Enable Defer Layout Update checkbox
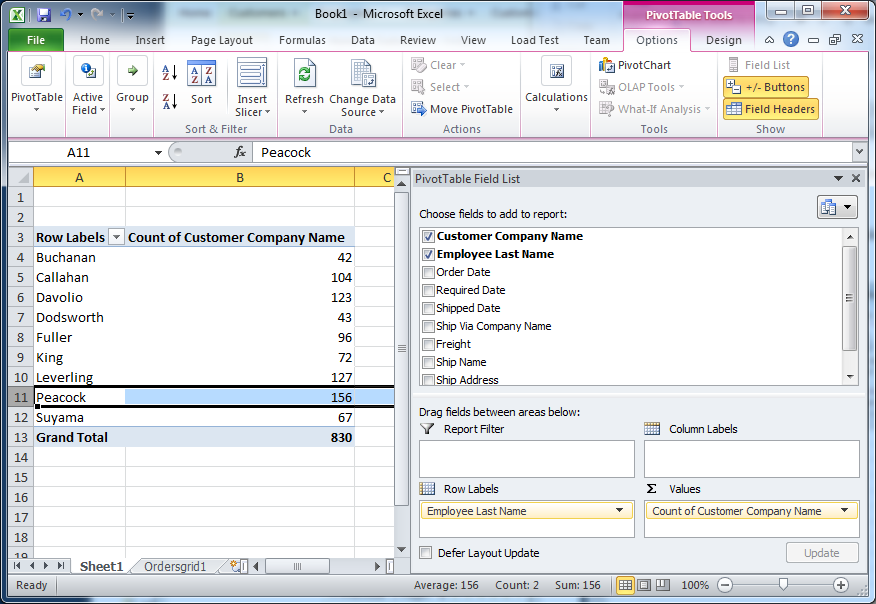Image resolution: width=876 pixels, height=604 pixels. 426,553
